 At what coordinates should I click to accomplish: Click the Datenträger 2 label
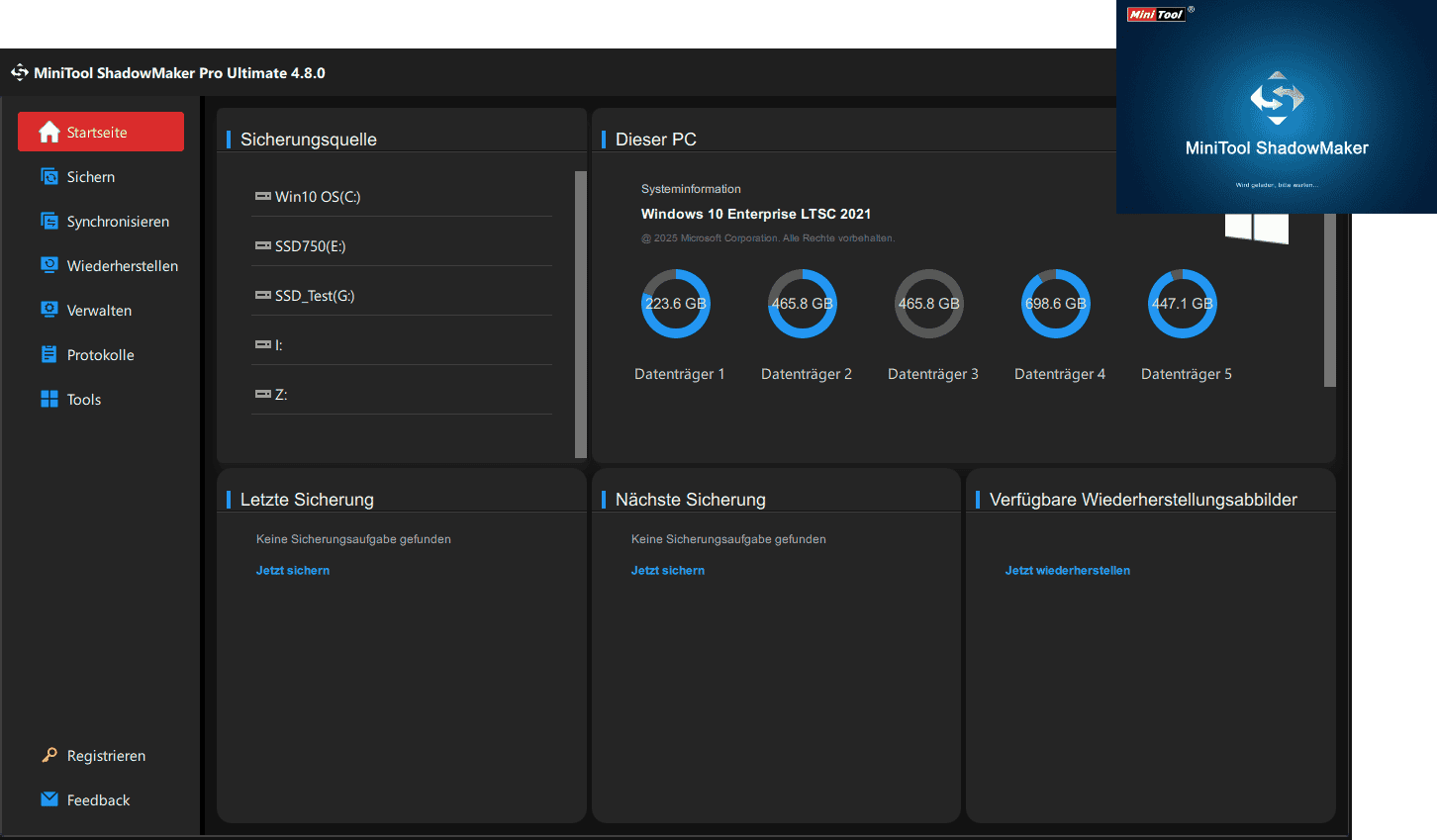click(x=807, y=374)
